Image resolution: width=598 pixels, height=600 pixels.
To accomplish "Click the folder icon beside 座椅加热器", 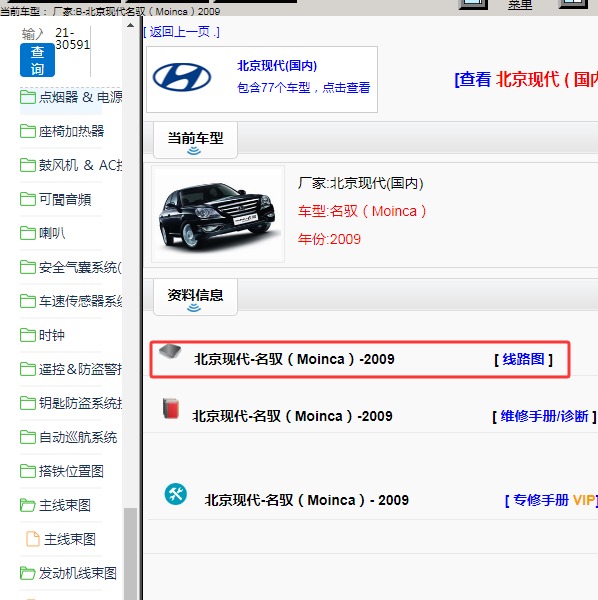I will click(x=28, y=131).
